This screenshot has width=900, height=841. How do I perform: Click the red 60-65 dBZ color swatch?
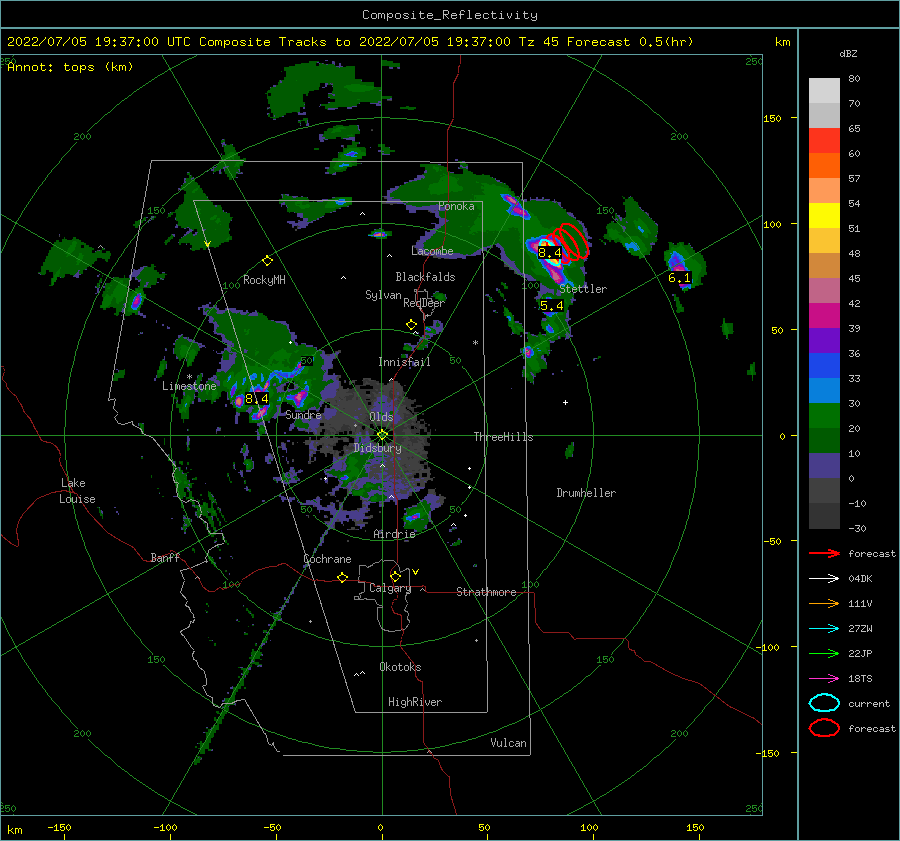pos(824,141)
